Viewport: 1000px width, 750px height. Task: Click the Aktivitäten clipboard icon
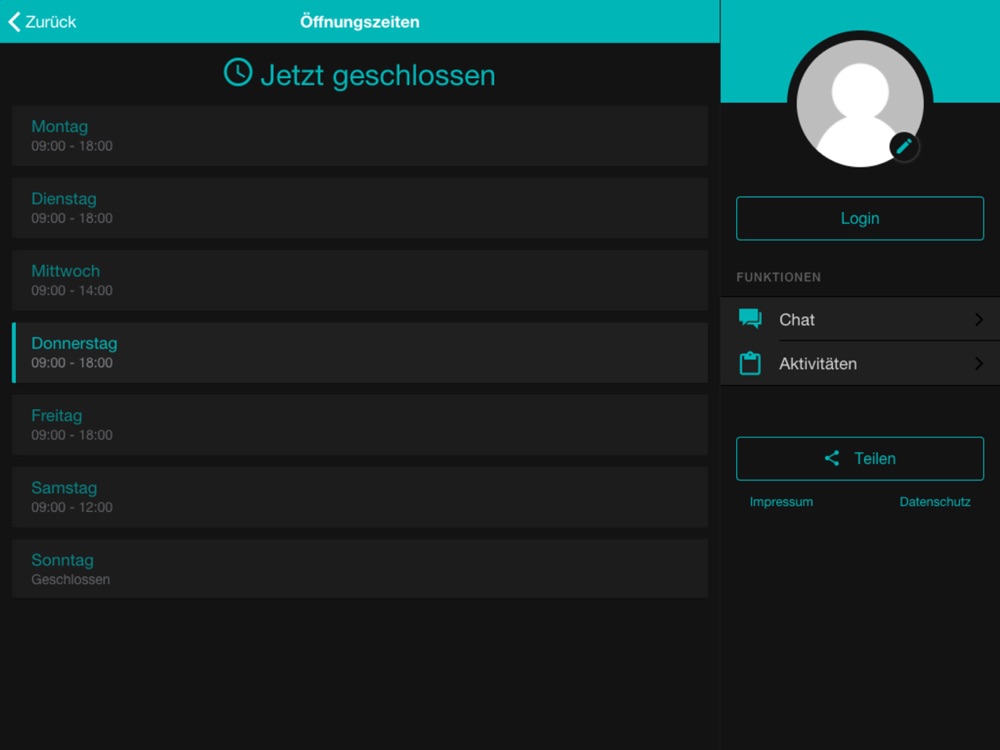pyautogui.click(x=750, y=364)
